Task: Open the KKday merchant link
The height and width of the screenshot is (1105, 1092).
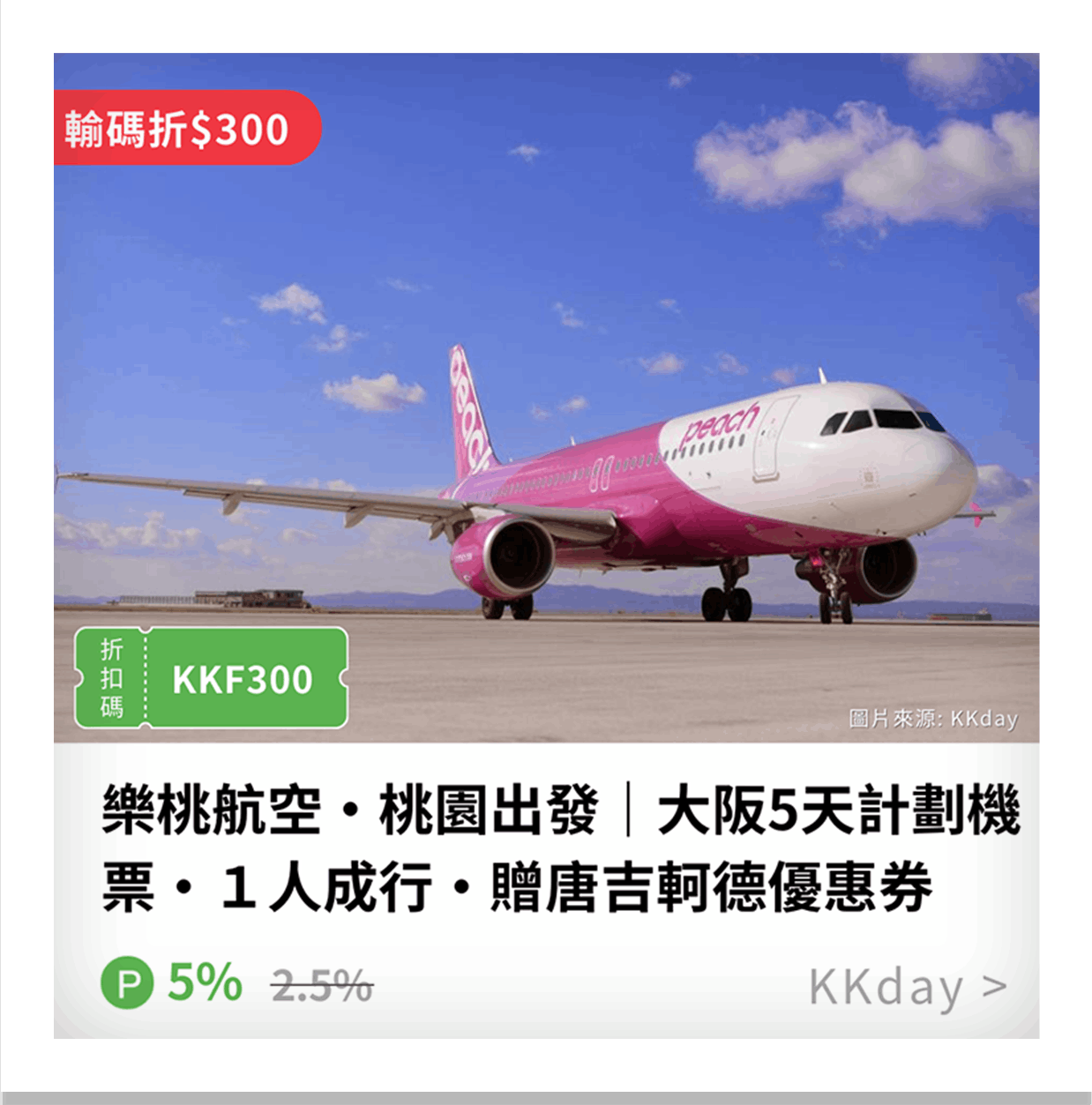Action: (x=885, y=987)
